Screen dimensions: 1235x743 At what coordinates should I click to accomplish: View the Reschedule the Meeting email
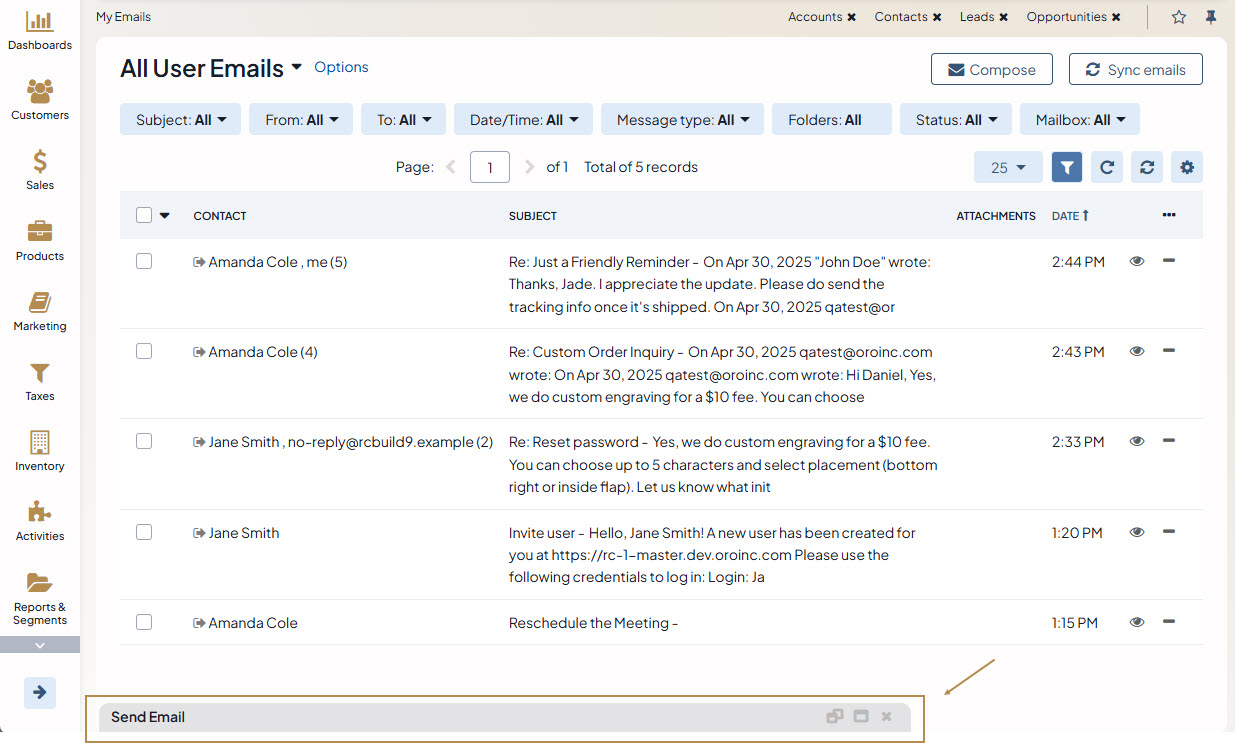tap(1137, 622)
